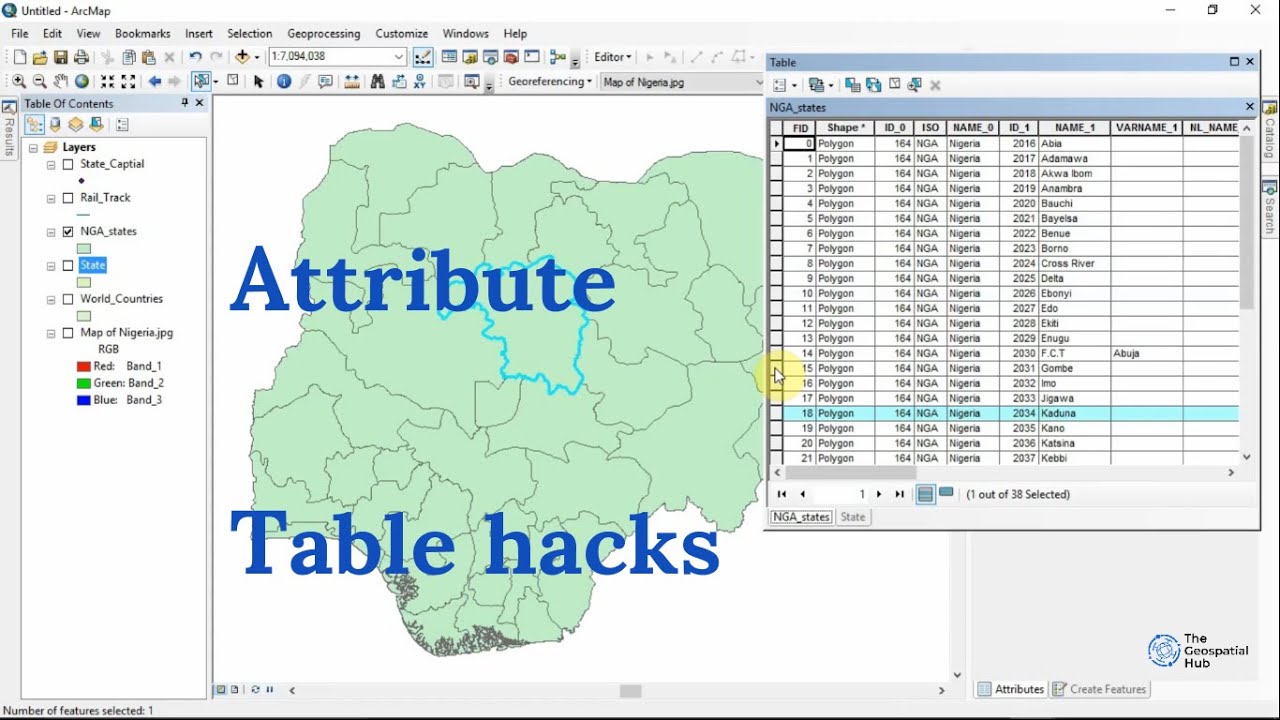Toggle State_Captial layer checkbox
The image size is (1280, 720).
pyautogui.click(x=68, y=164)
